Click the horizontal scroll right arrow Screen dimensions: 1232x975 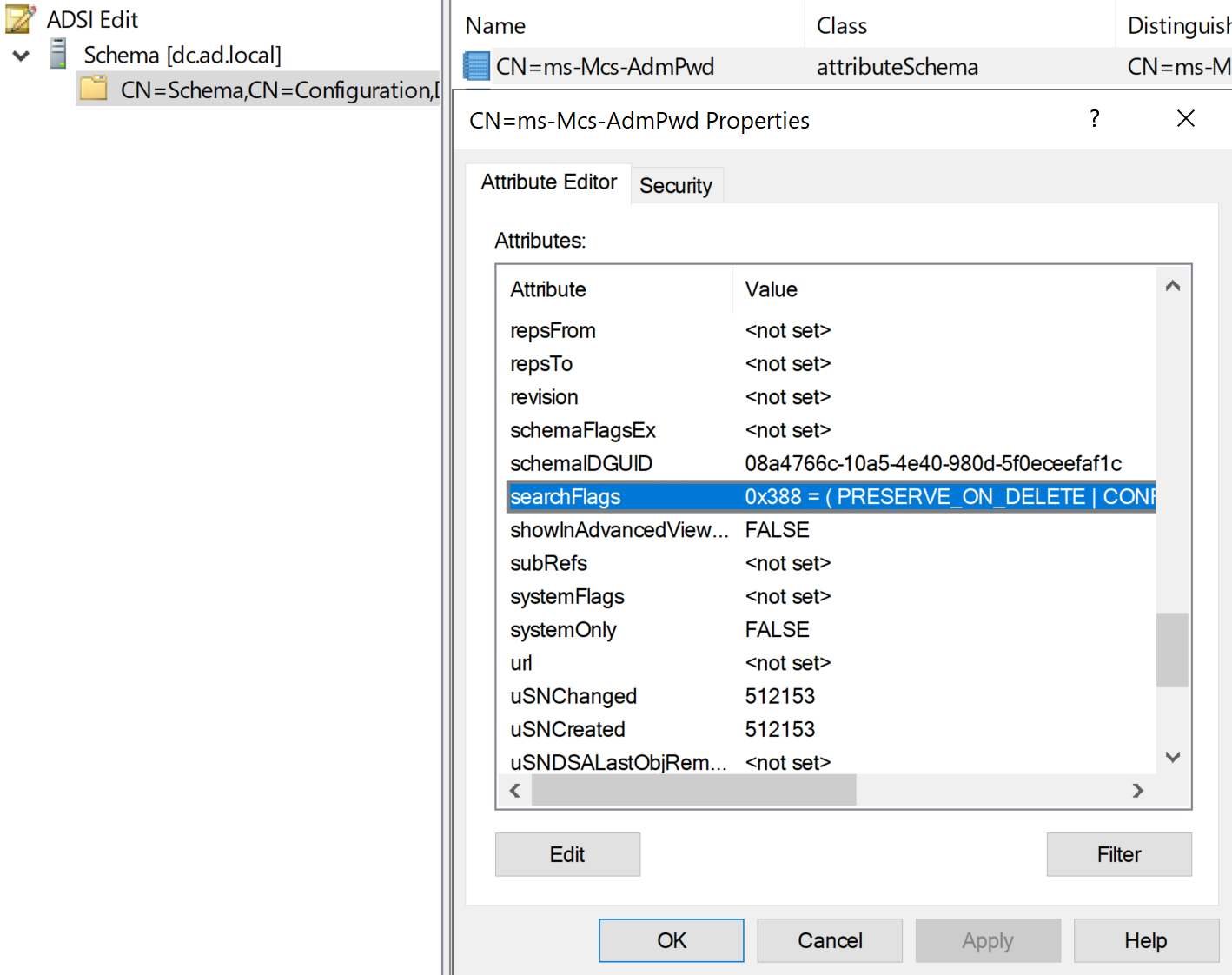(x=1138, y=791)
